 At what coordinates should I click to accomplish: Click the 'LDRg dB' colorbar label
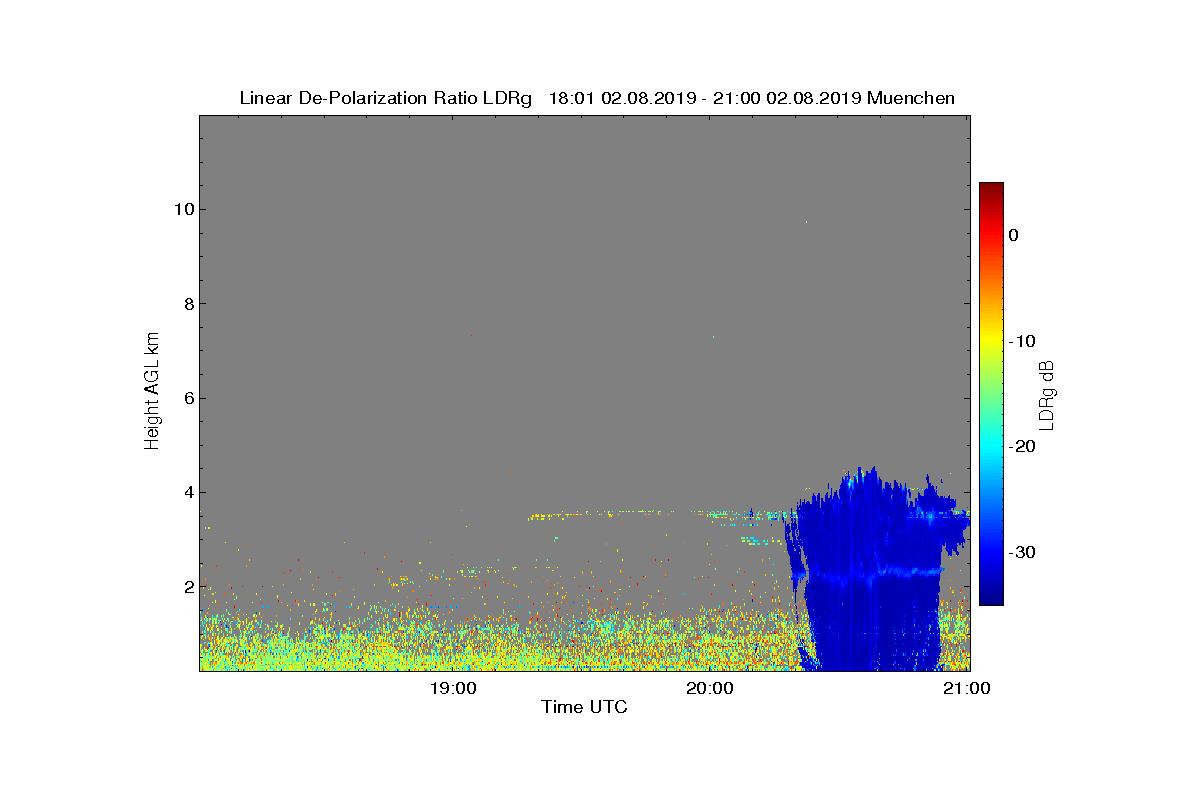[1047, 395]
